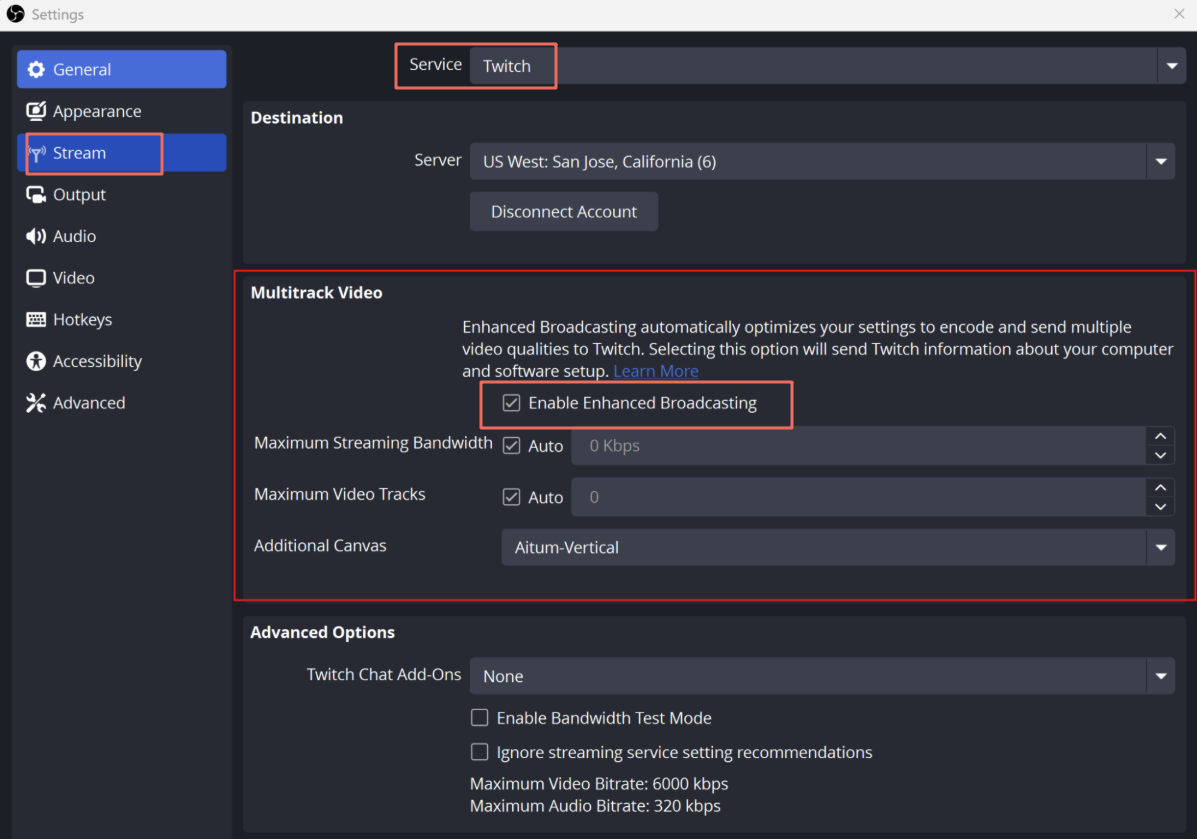
Task: Open the Learn More link
Action: pos(656,371)
